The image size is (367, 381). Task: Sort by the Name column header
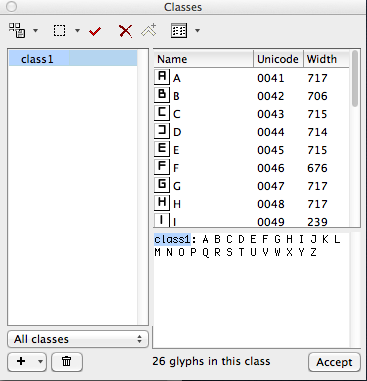click(x=203, y=59)
